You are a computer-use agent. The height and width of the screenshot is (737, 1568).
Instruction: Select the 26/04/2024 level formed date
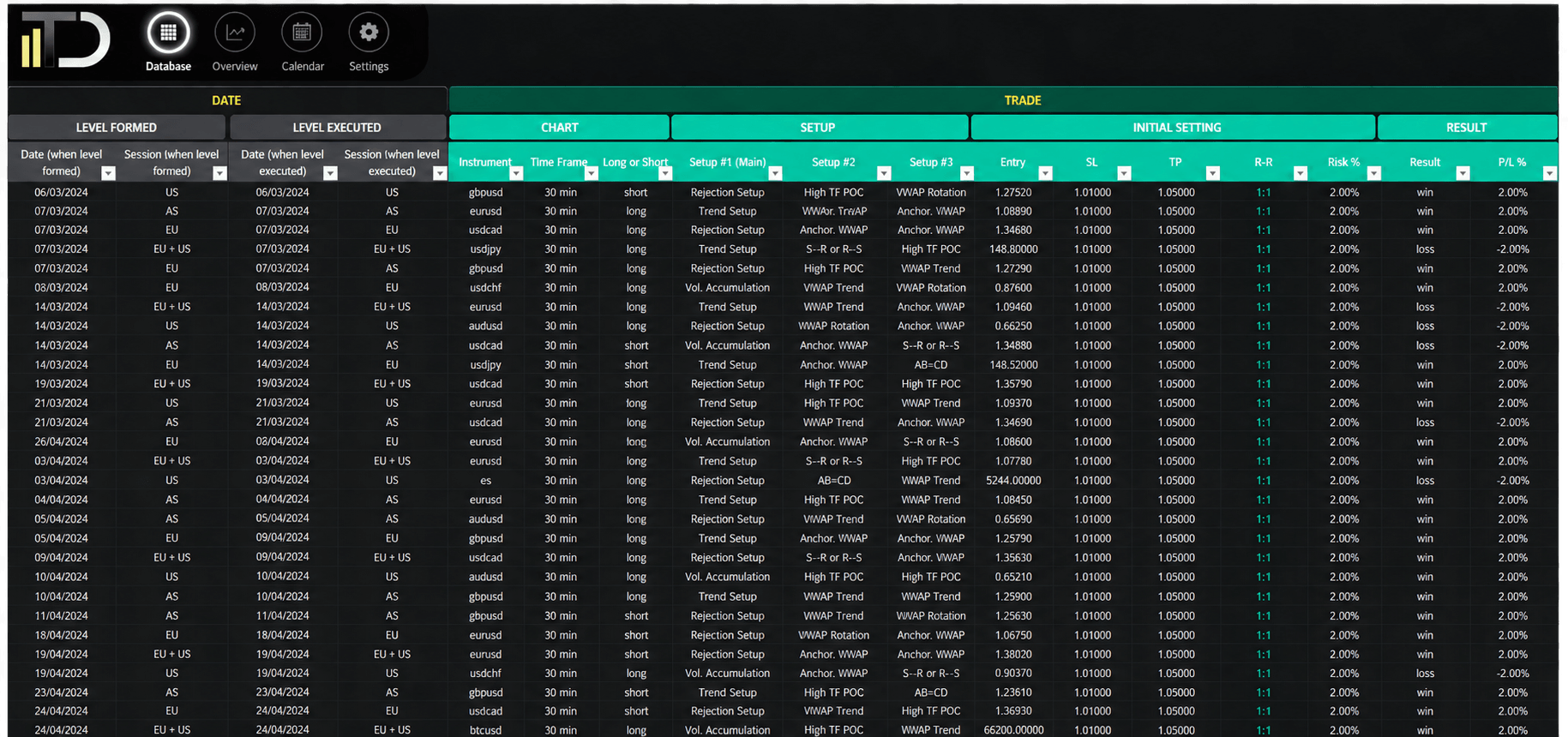click(x=61, y=442)
